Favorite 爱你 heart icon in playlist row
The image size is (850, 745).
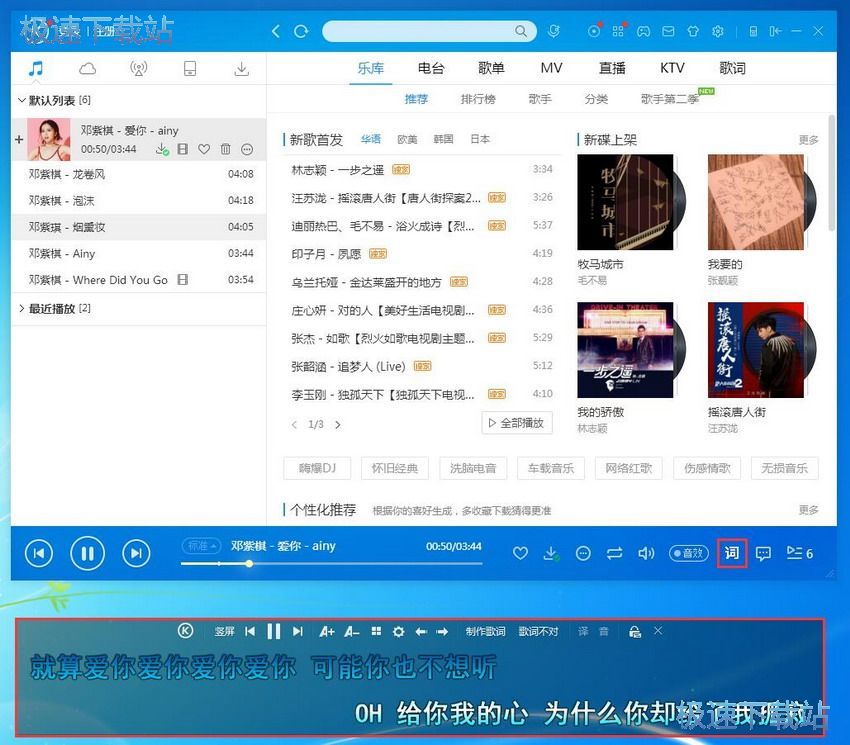point(204,149)
